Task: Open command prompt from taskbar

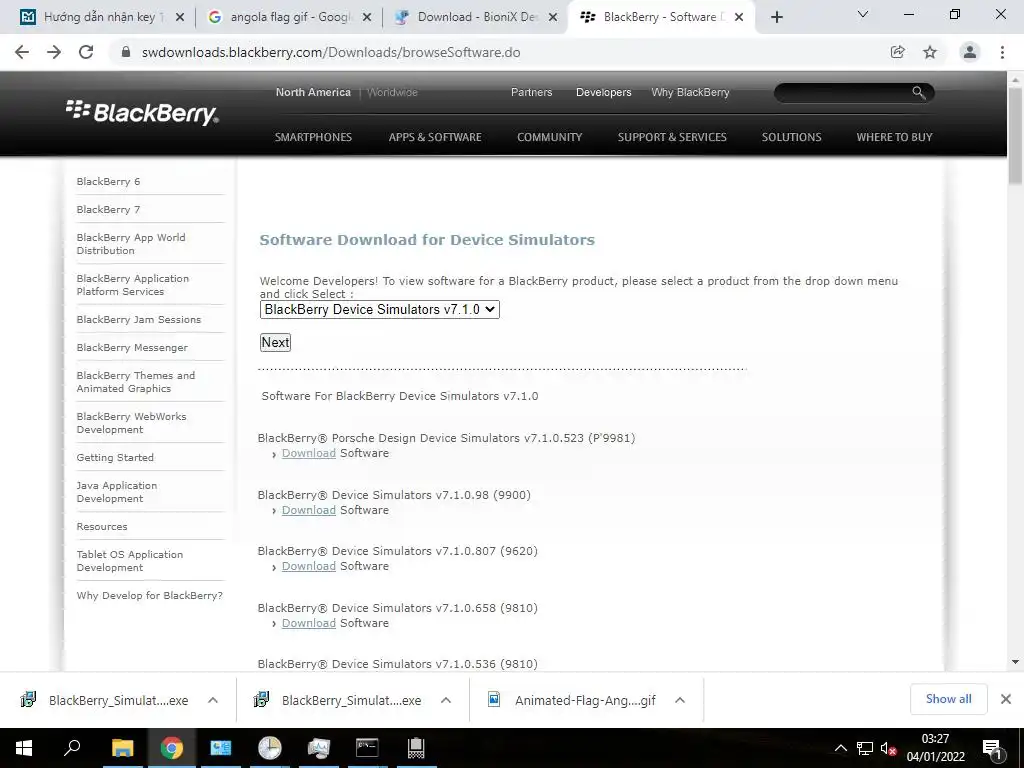Action: coord(367,748)
